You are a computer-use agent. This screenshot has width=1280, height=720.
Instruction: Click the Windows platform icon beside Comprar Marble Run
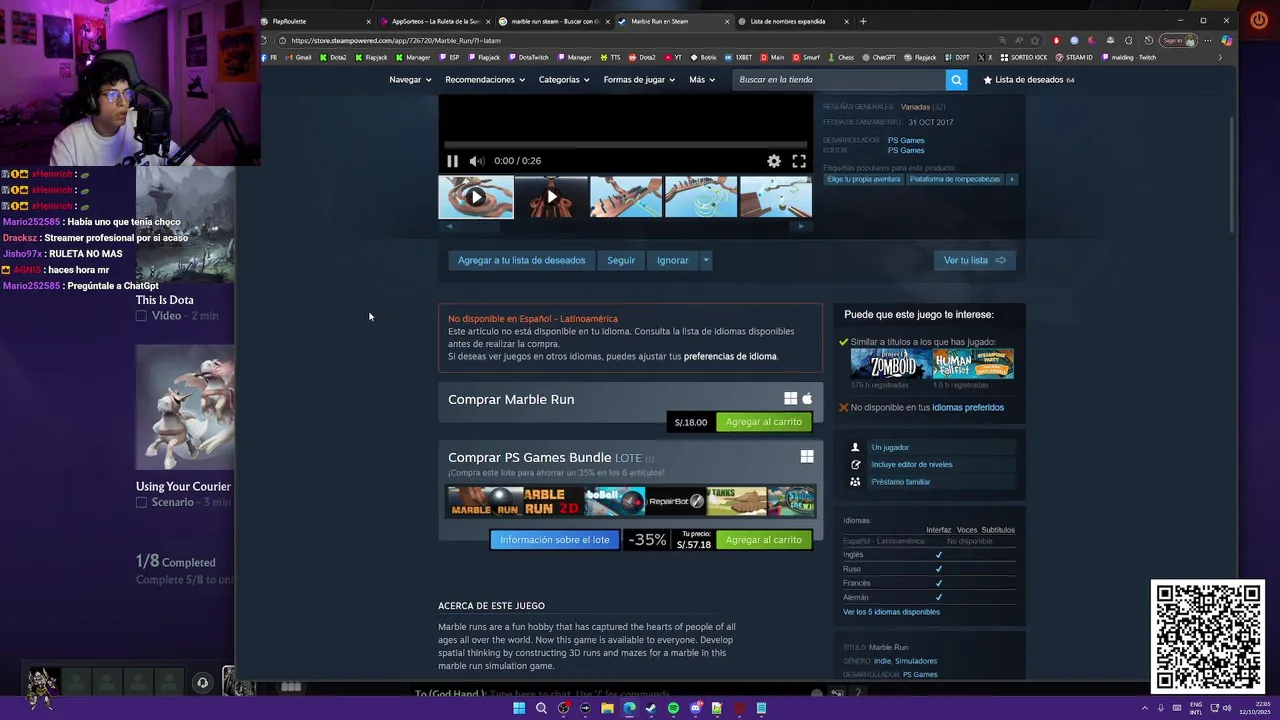point(790,399)
